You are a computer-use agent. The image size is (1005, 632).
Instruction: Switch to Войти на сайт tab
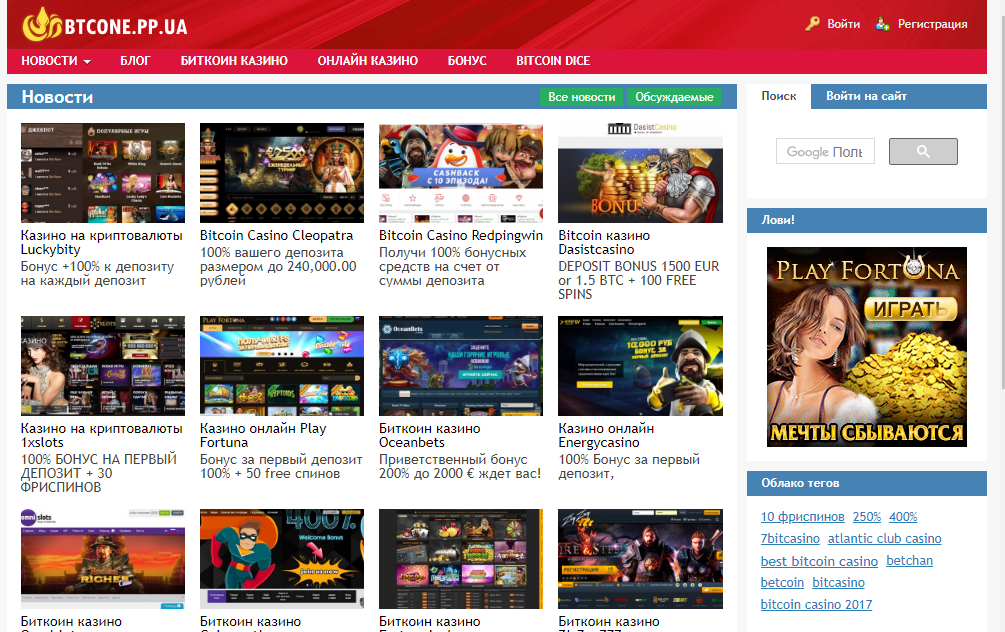[x=867, y=96]
